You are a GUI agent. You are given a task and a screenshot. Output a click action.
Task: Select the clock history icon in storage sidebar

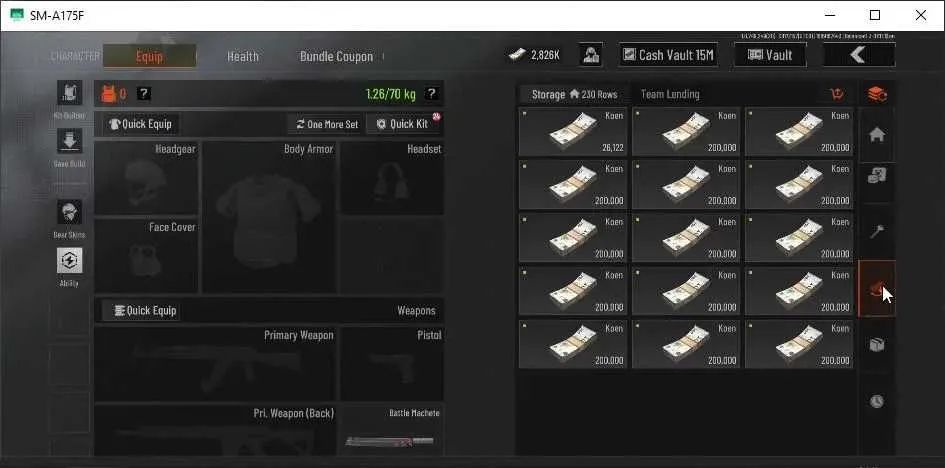coord(877,402)
